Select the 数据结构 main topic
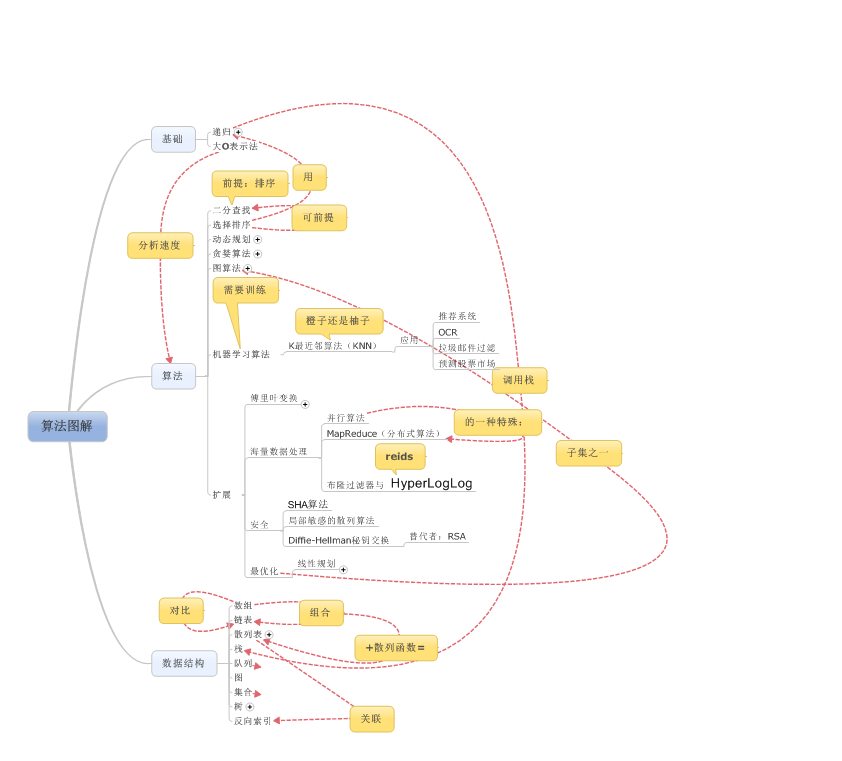This screenshot has height=761, width=842. (184, 663)
